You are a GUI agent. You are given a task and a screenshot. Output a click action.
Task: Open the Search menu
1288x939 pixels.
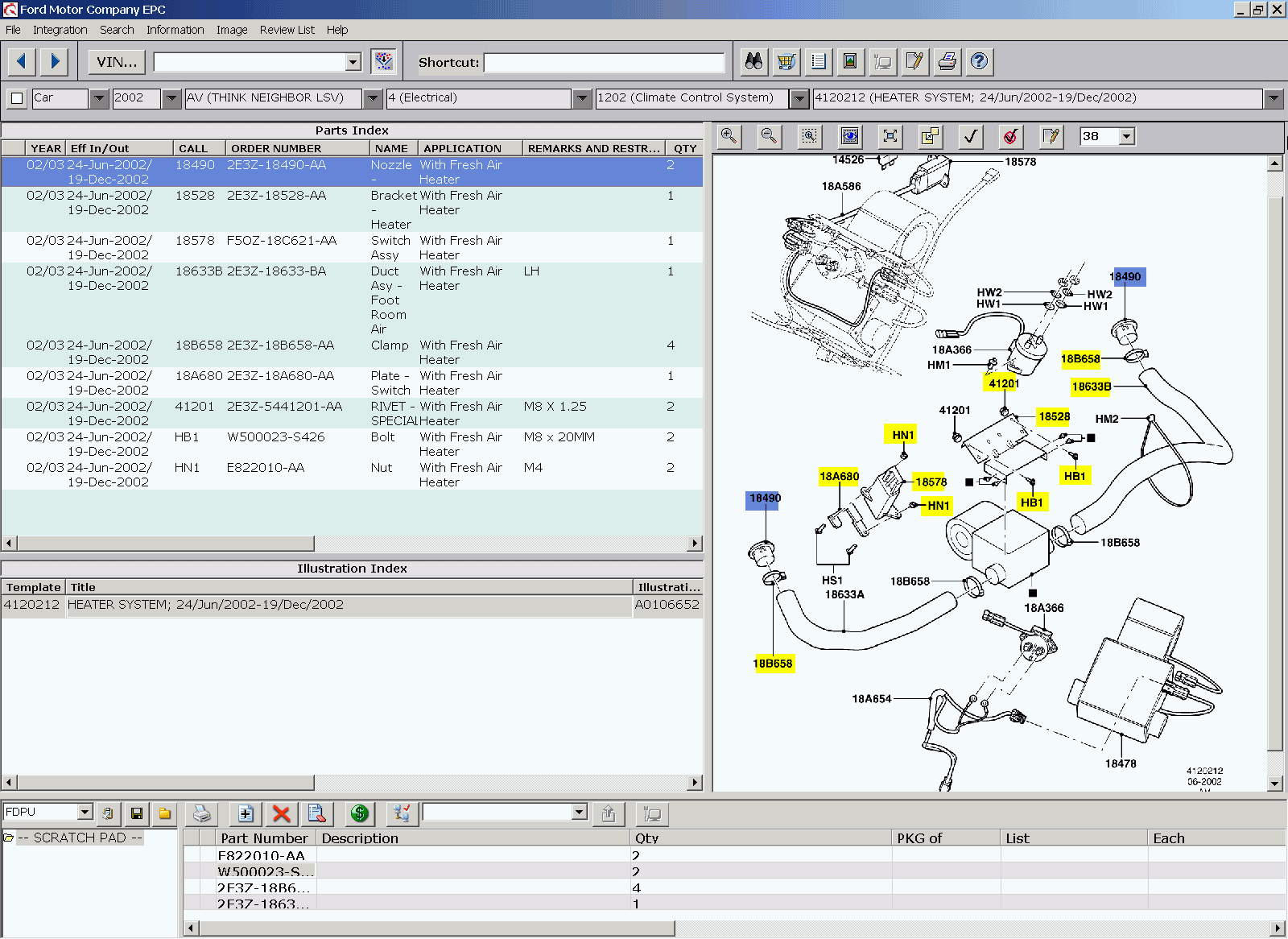tap(117, 30)
